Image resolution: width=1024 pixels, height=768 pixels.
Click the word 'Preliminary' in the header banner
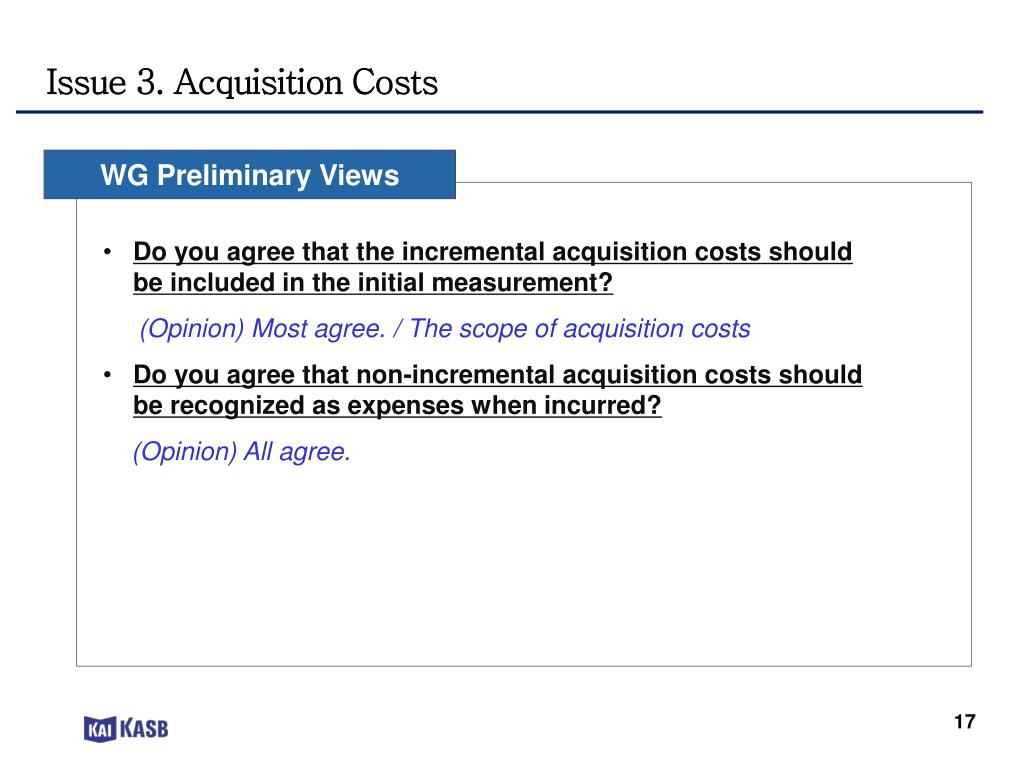[x=234, y=175]
